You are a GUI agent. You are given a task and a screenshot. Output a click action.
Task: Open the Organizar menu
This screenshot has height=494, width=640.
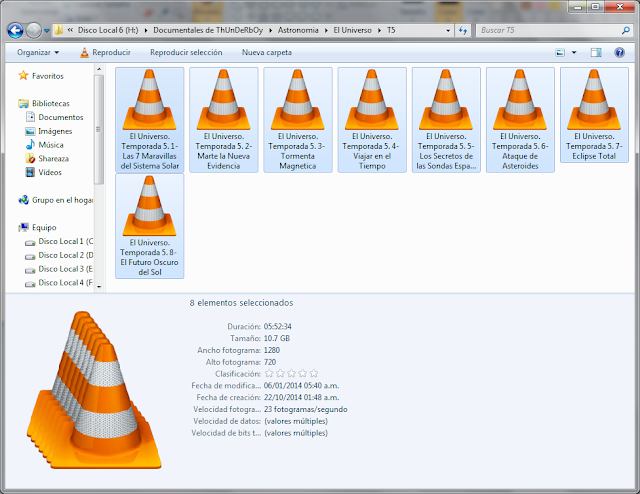pyautogui.click(x=38, y=52)
